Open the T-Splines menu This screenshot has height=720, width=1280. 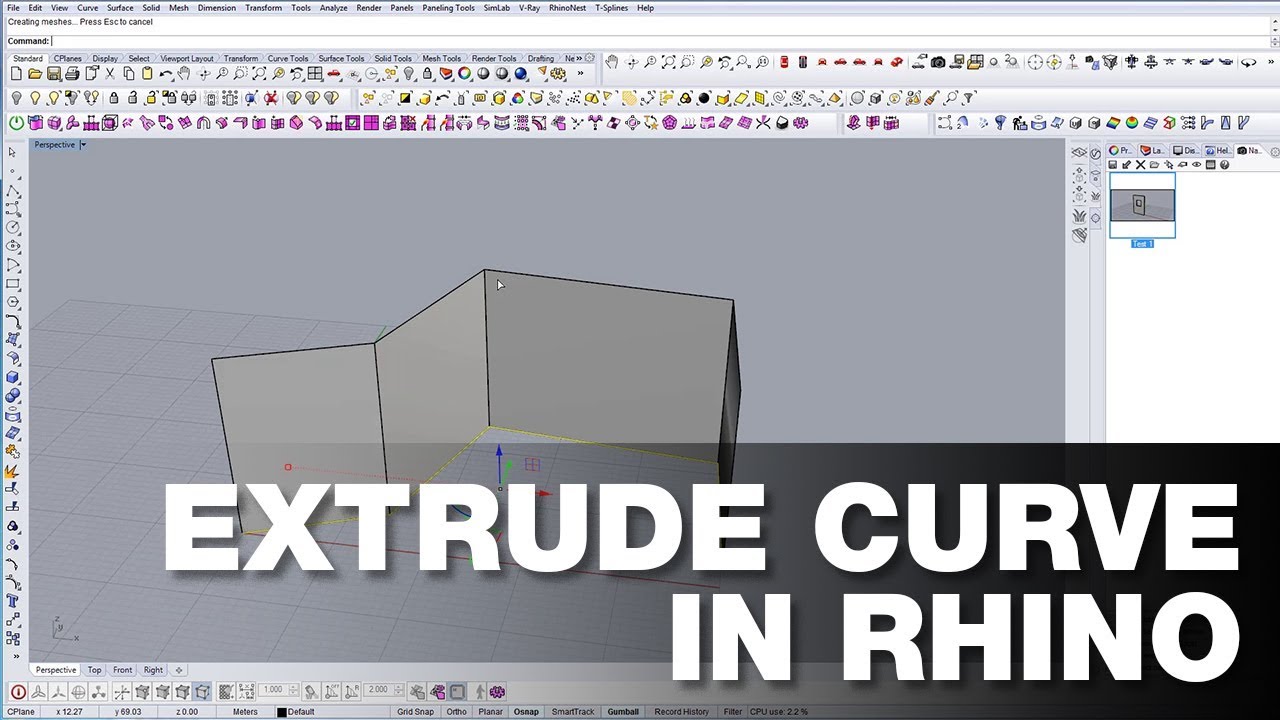pyautogui.click(x=611, y=8)
